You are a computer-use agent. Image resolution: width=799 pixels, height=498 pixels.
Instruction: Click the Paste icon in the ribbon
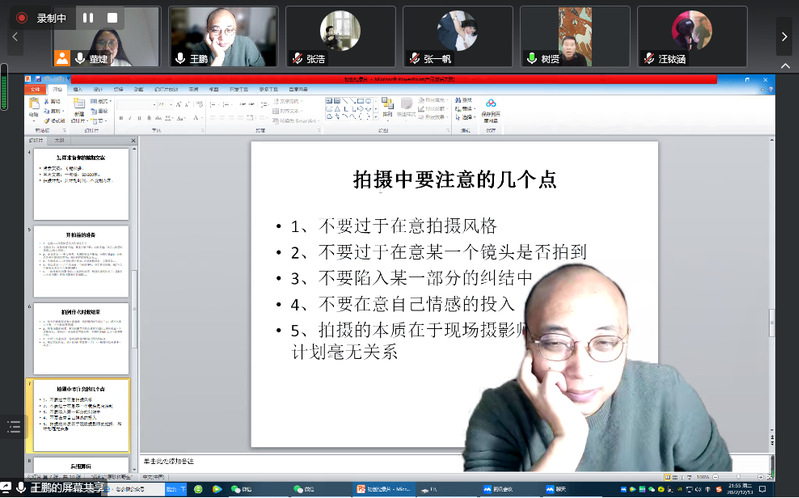click(x=34, y=109)
